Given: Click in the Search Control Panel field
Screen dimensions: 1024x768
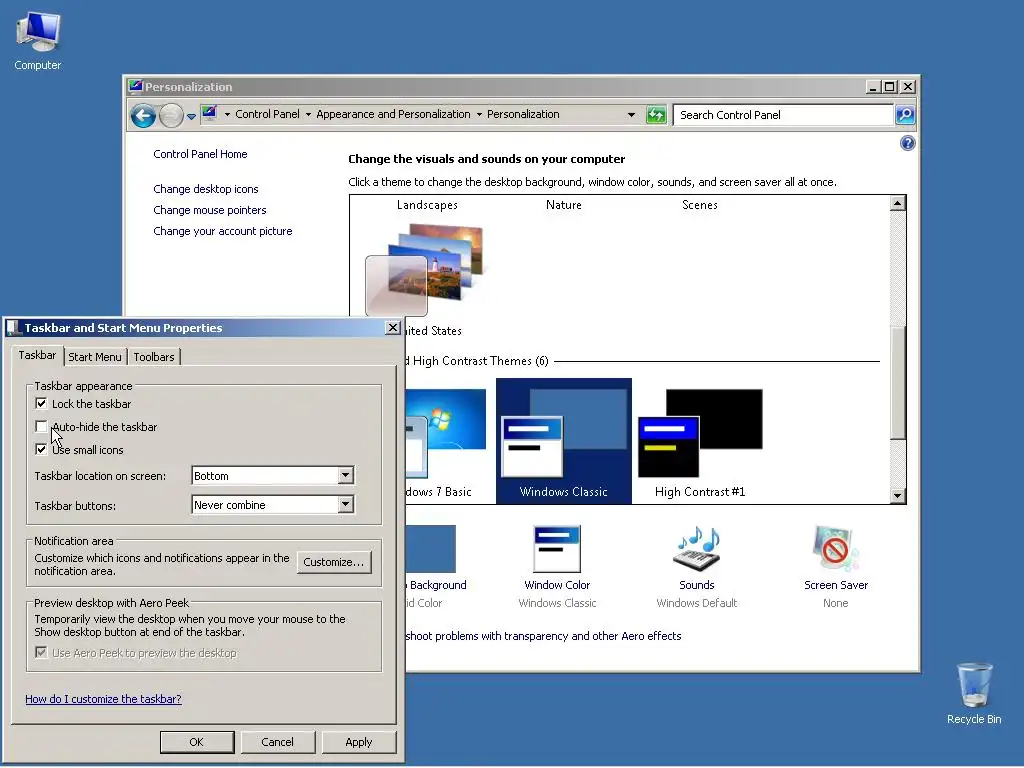Looking at the screenshot, I should 783,115.
